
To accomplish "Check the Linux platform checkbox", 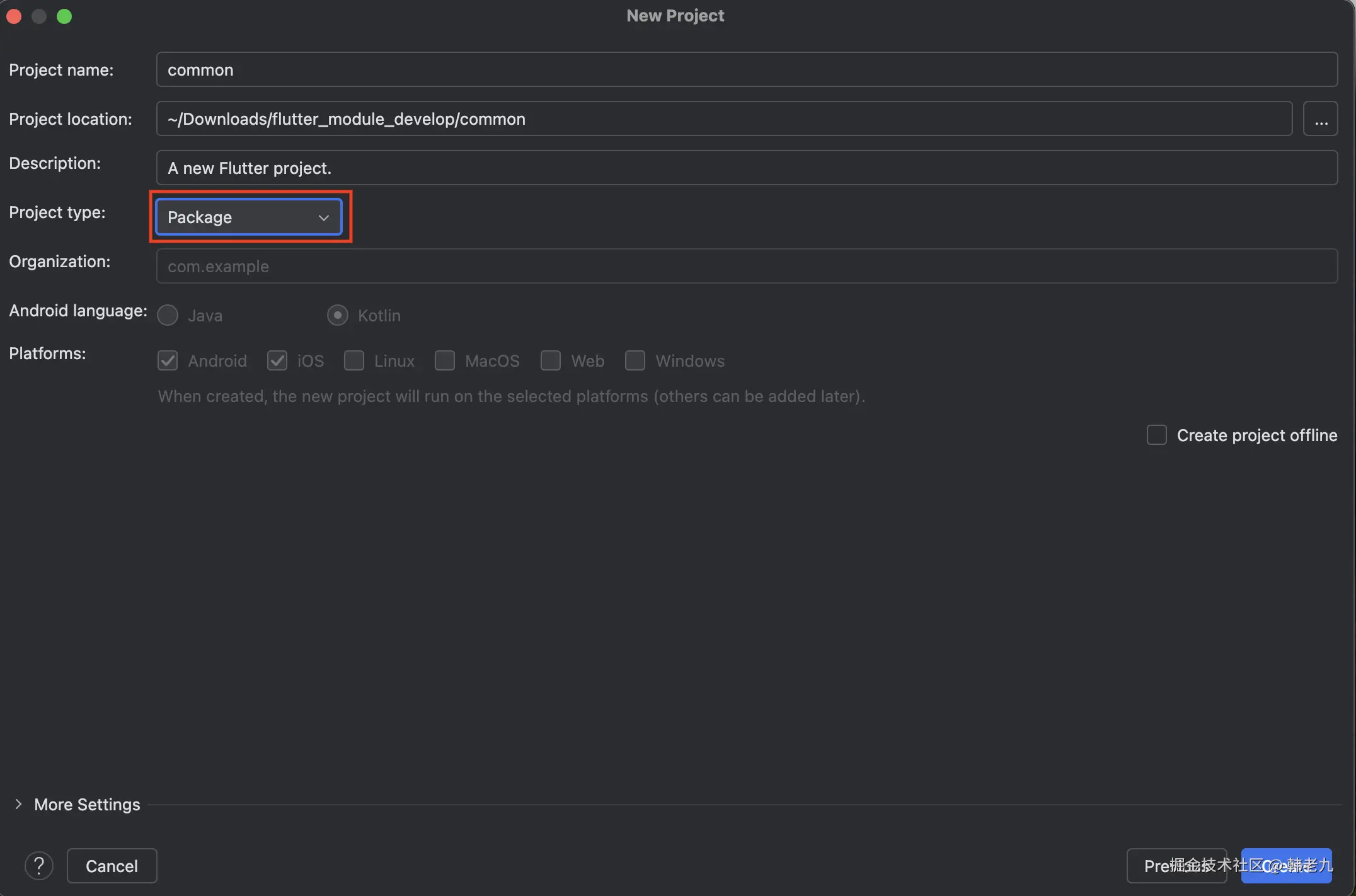I will click(354, 361).
